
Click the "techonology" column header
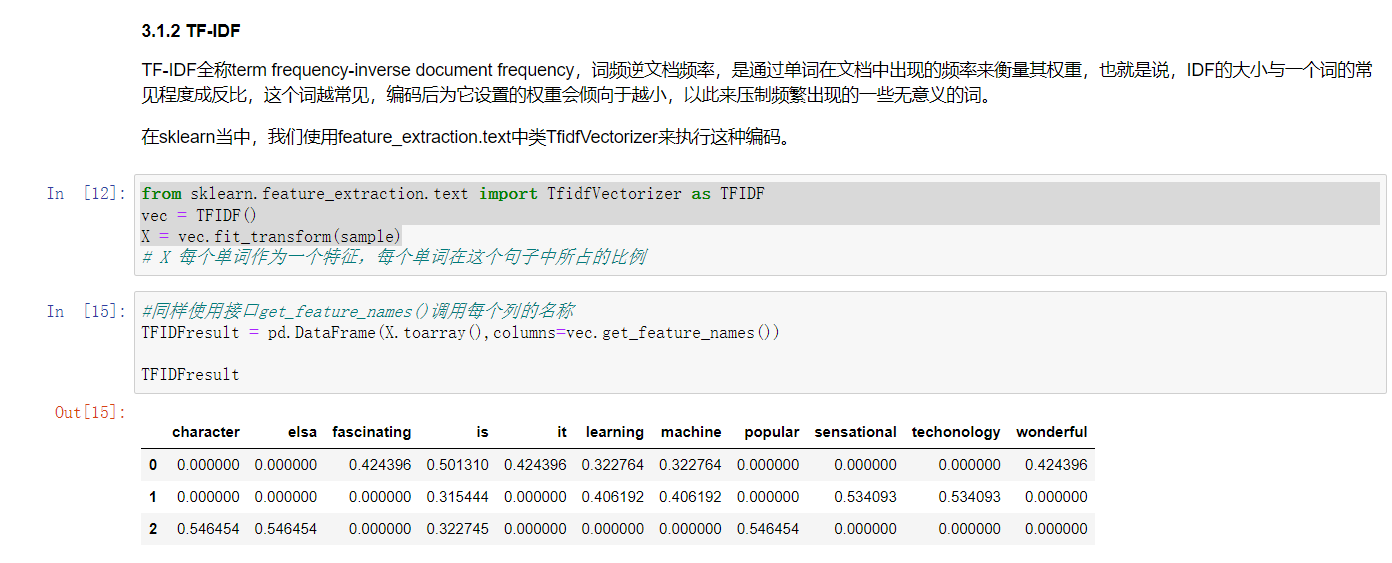pos(956,432)
